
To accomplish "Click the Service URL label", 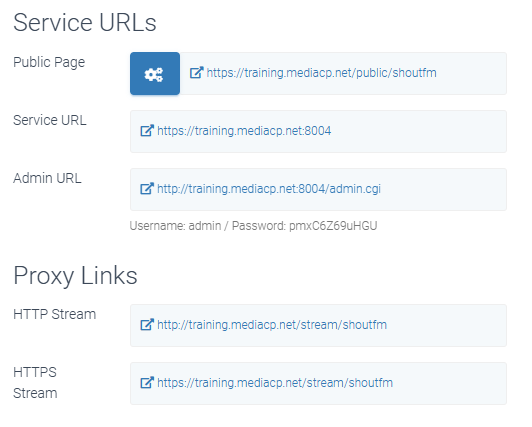I will click(x=50, y=120).
